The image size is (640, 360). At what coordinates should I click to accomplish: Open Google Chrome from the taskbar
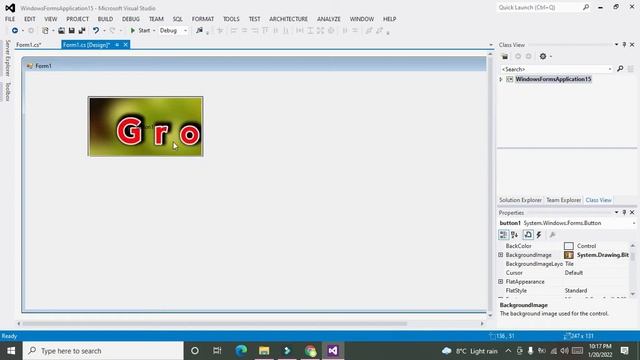(x=310, y=351)
